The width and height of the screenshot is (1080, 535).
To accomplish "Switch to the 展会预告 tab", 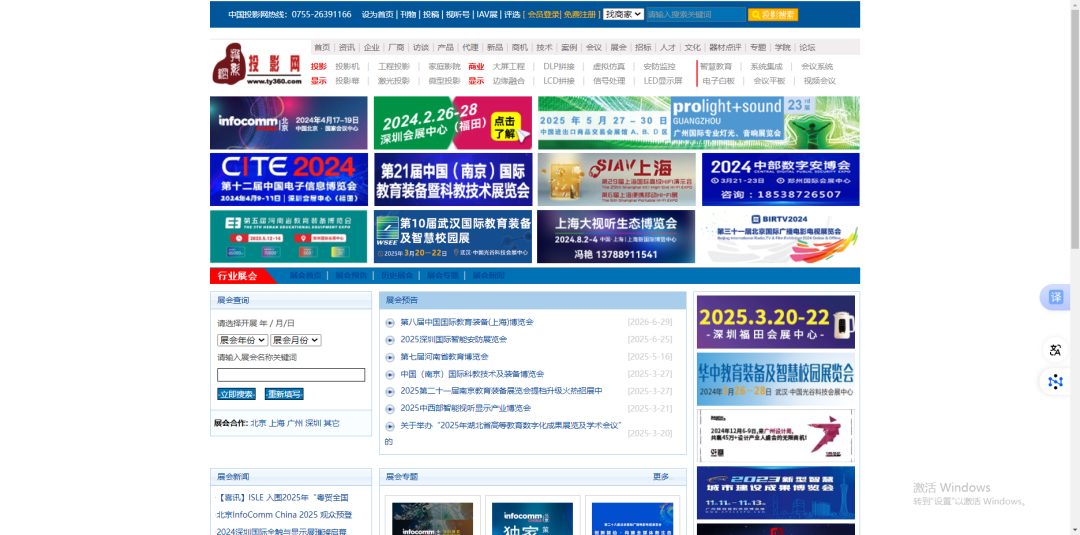I will [x=351, y=275].
